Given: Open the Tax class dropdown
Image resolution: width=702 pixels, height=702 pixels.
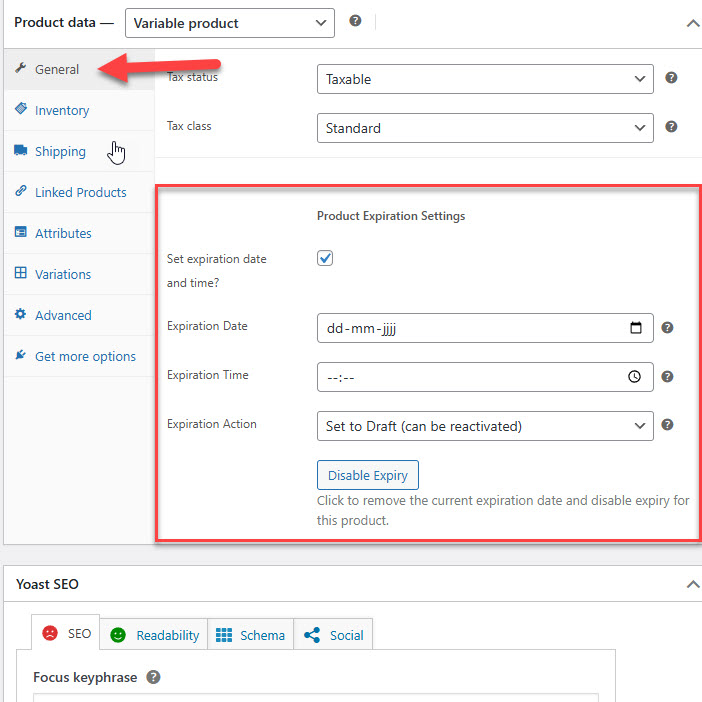Looking at the screenshot, I should click(485, 128).
